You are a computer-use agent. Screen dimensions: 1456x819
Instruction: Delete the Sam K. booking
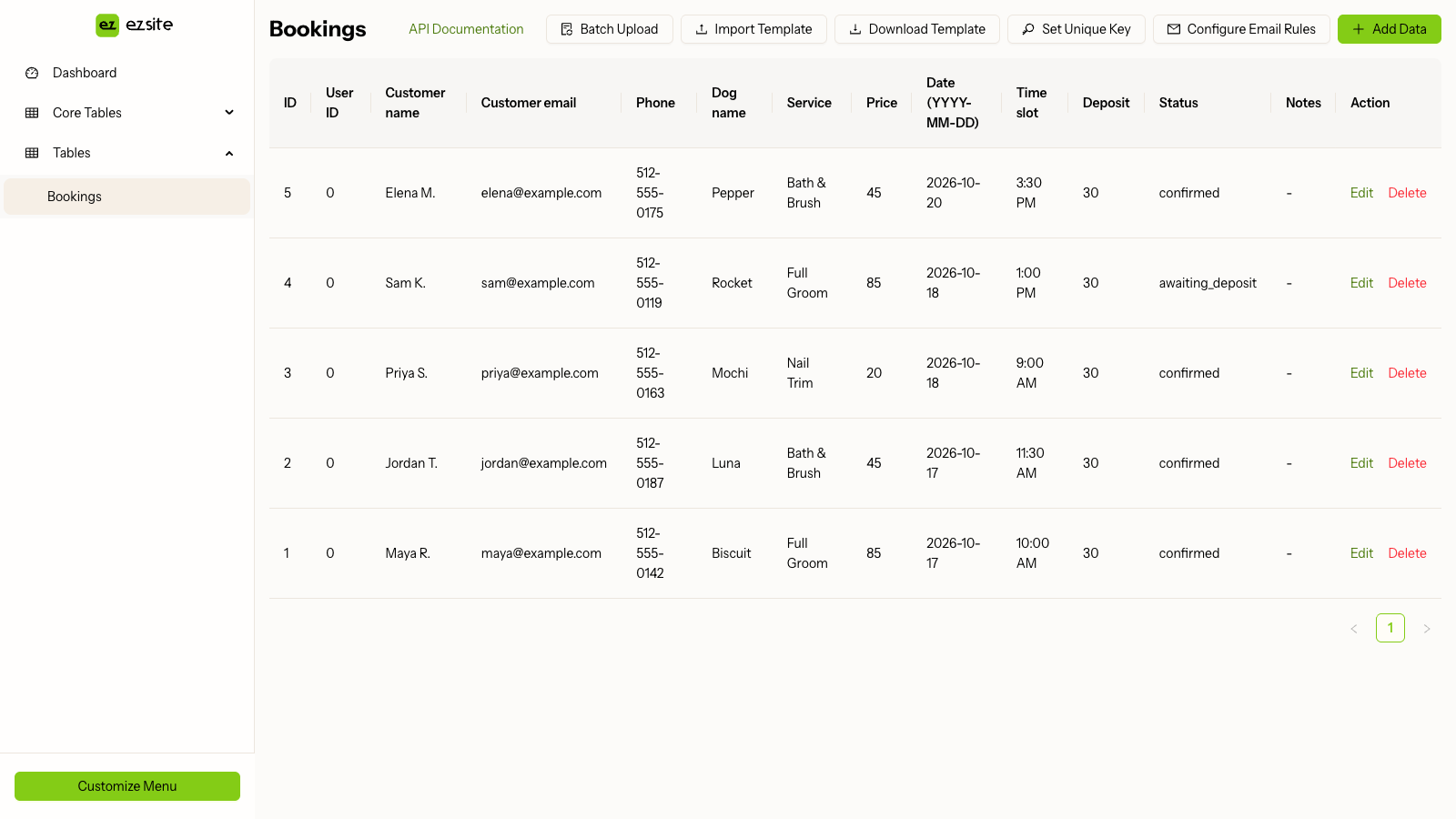[1407, 283]
